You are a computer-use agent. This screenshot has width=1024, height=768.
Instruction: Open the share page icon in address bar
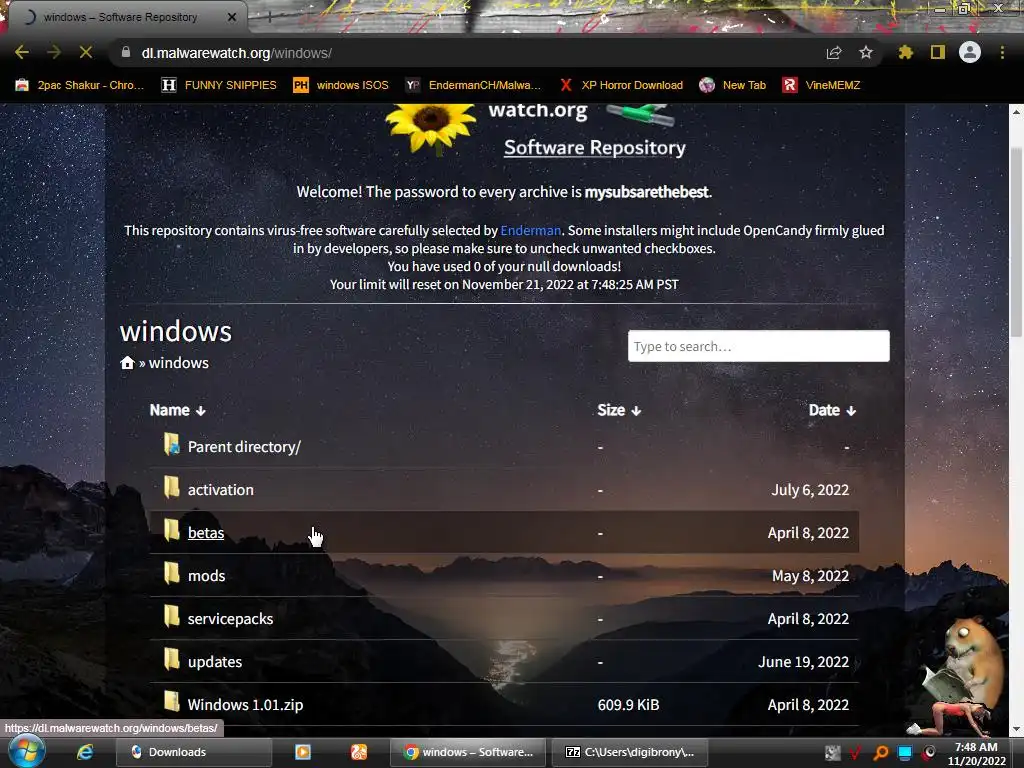tap(834, 53)
